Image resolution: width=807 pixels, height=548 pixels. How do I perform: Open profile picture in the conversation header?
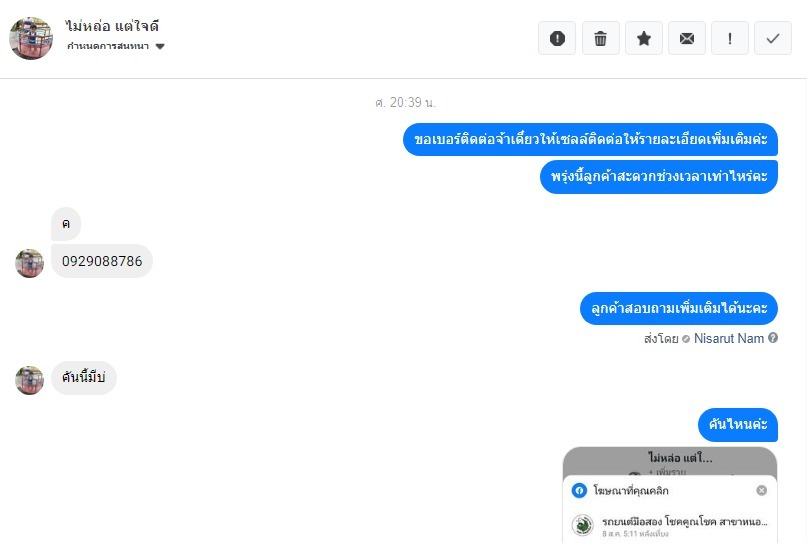(x=31, y=38)
